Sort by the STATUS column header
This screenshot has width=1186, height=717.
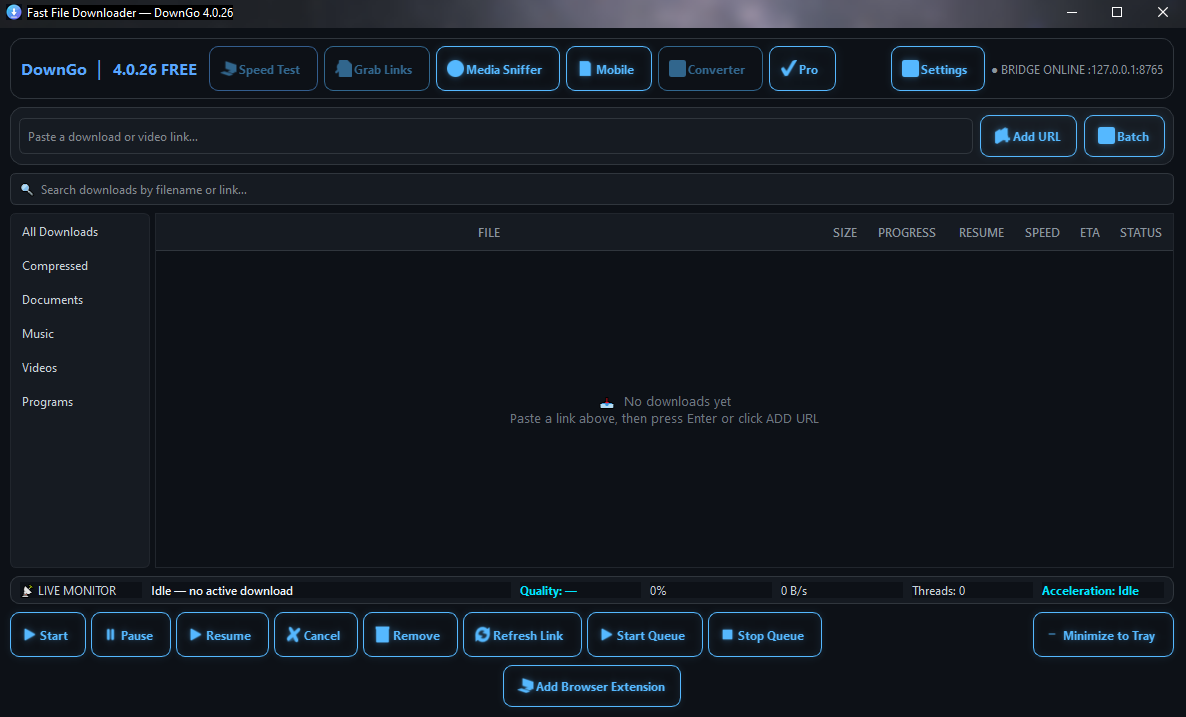tap(1141, 232)
